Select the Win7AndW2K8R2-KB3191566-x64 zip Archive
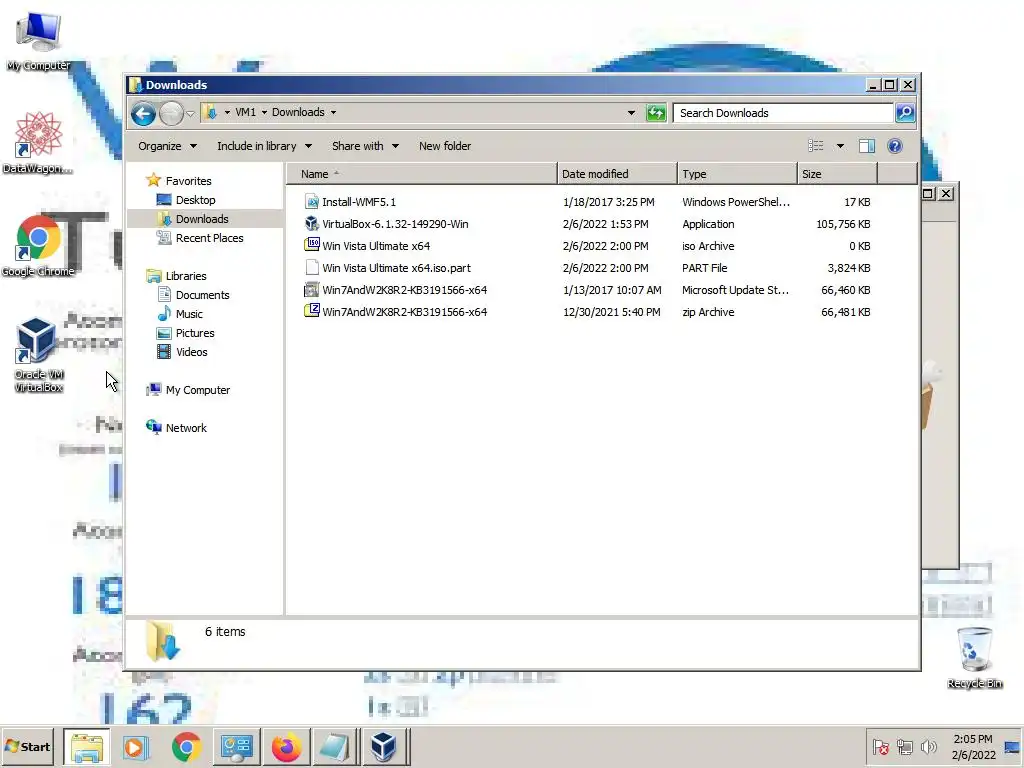Viewport: 1024px width, 768px height. pos(404,312)
